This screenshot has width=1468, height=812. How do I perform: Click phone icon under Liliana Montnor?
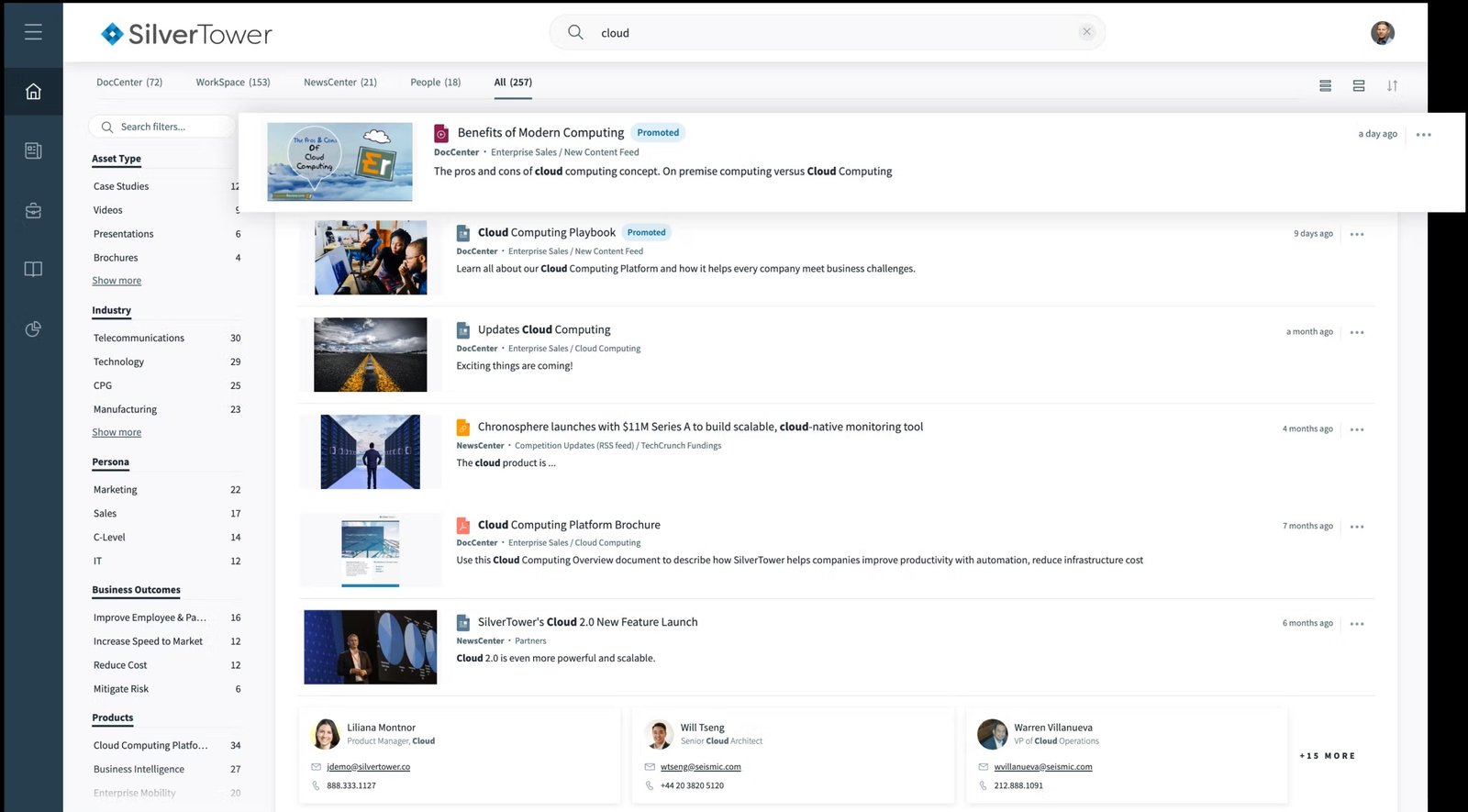pos(317,785)
